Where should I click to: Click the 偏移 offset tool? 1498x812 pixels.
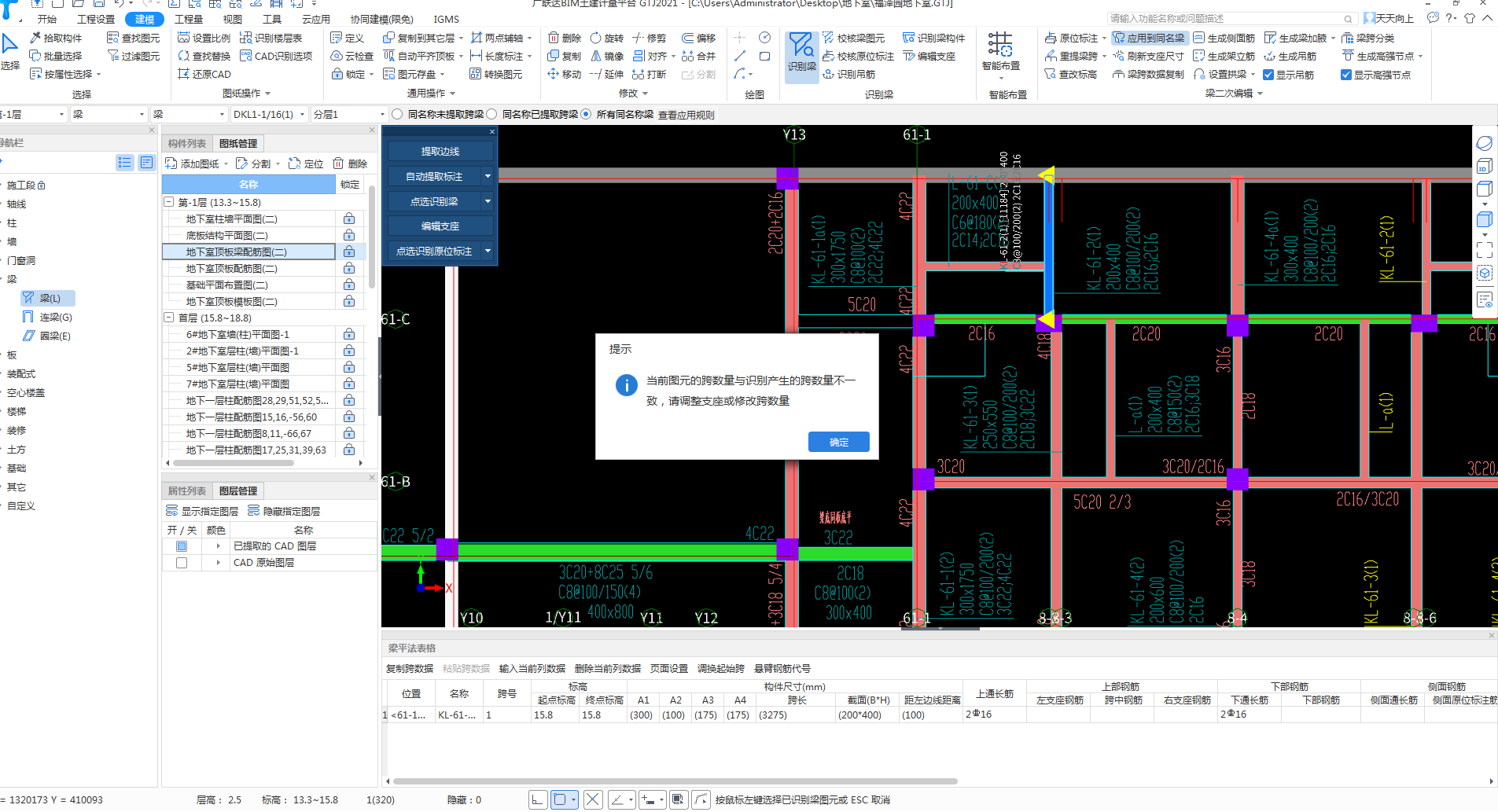click(699, 38)
